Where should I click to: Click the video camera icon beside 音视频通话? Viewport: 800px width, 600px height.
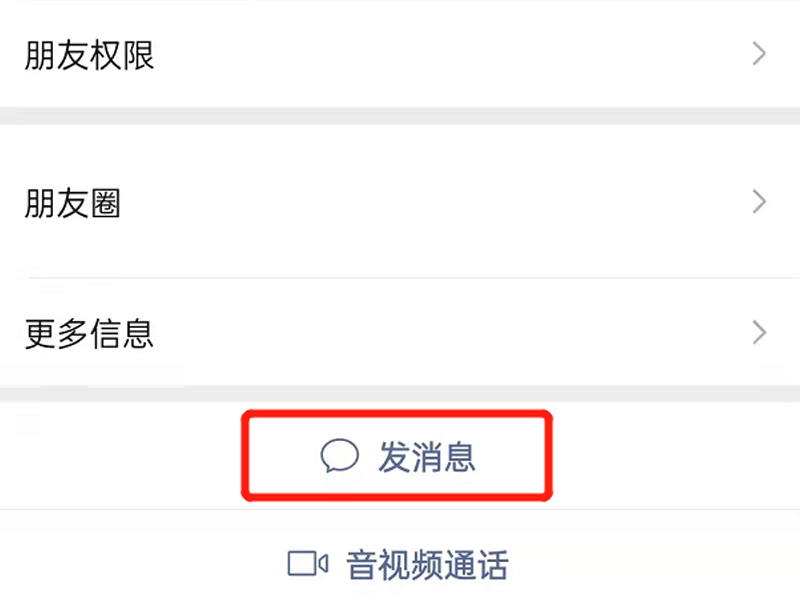(307, 564)
